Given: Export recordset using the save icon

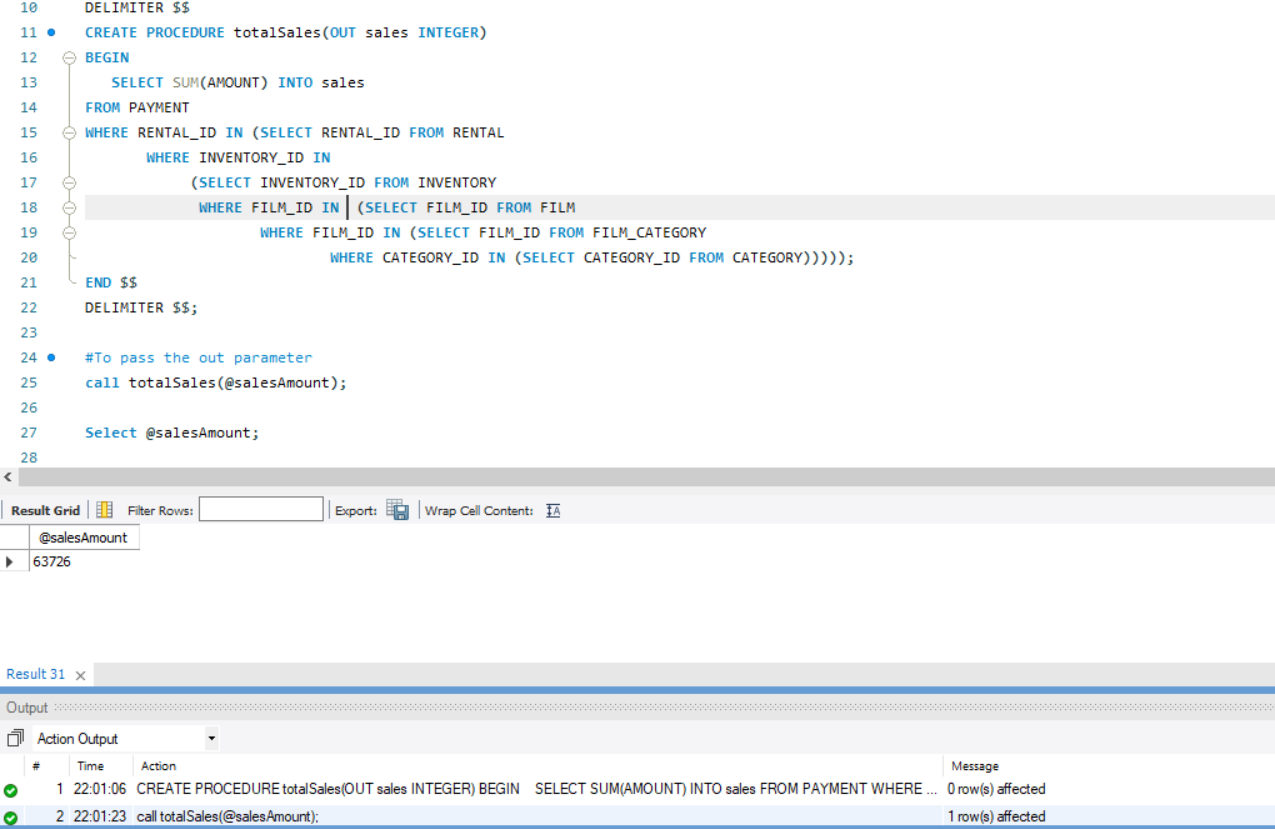Looking at the screenshot, I should [x=397, y=510].
